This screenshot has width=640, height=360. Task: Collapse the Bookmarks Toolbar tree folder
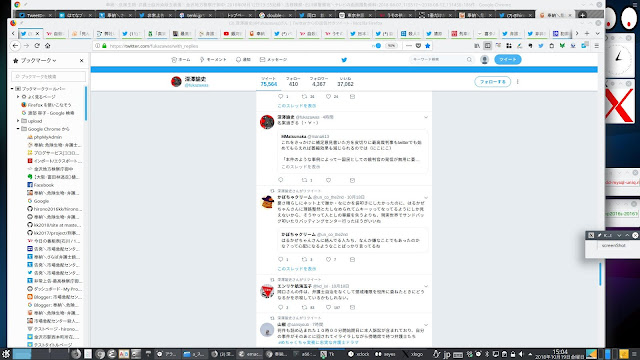[12, 89]
